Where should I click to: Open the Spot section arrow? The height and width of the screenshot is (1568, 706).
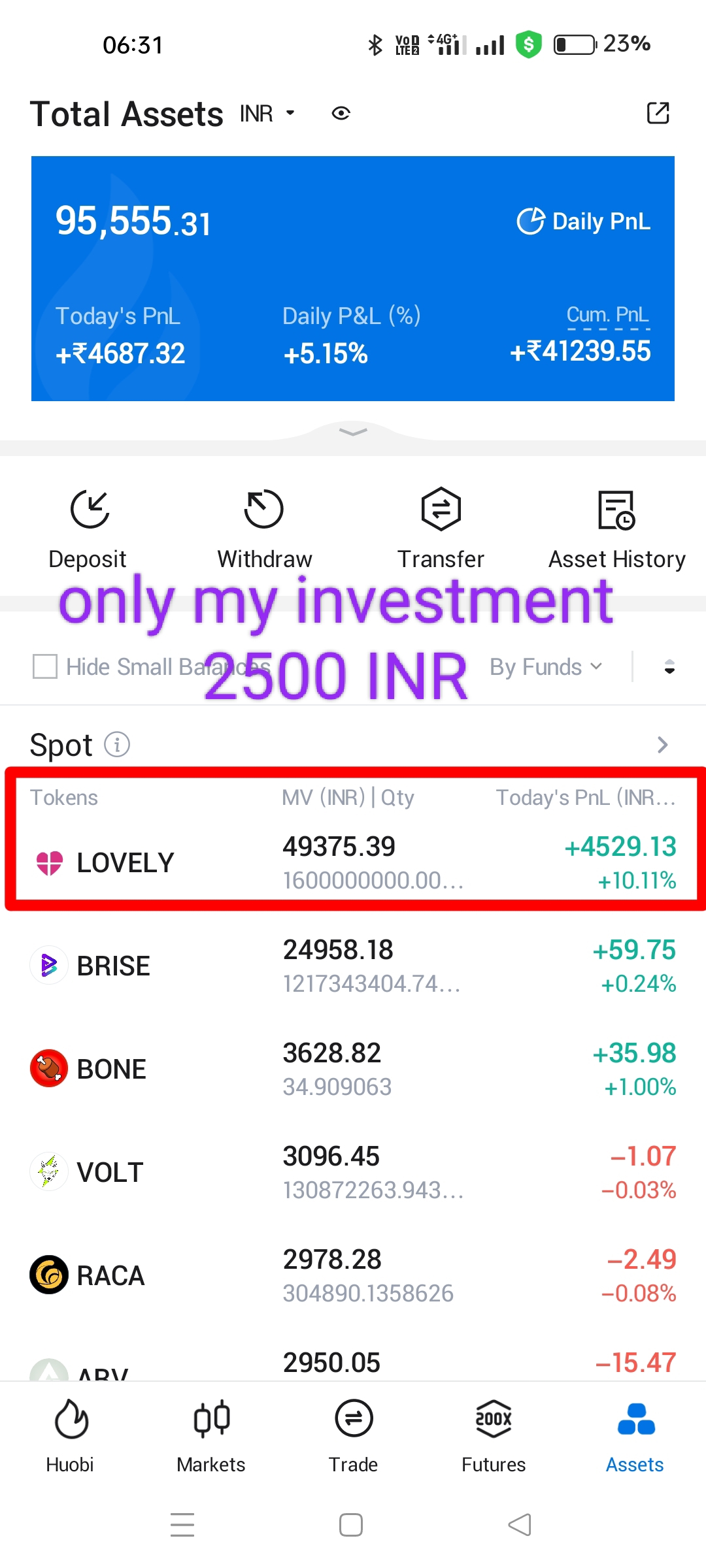662,745
